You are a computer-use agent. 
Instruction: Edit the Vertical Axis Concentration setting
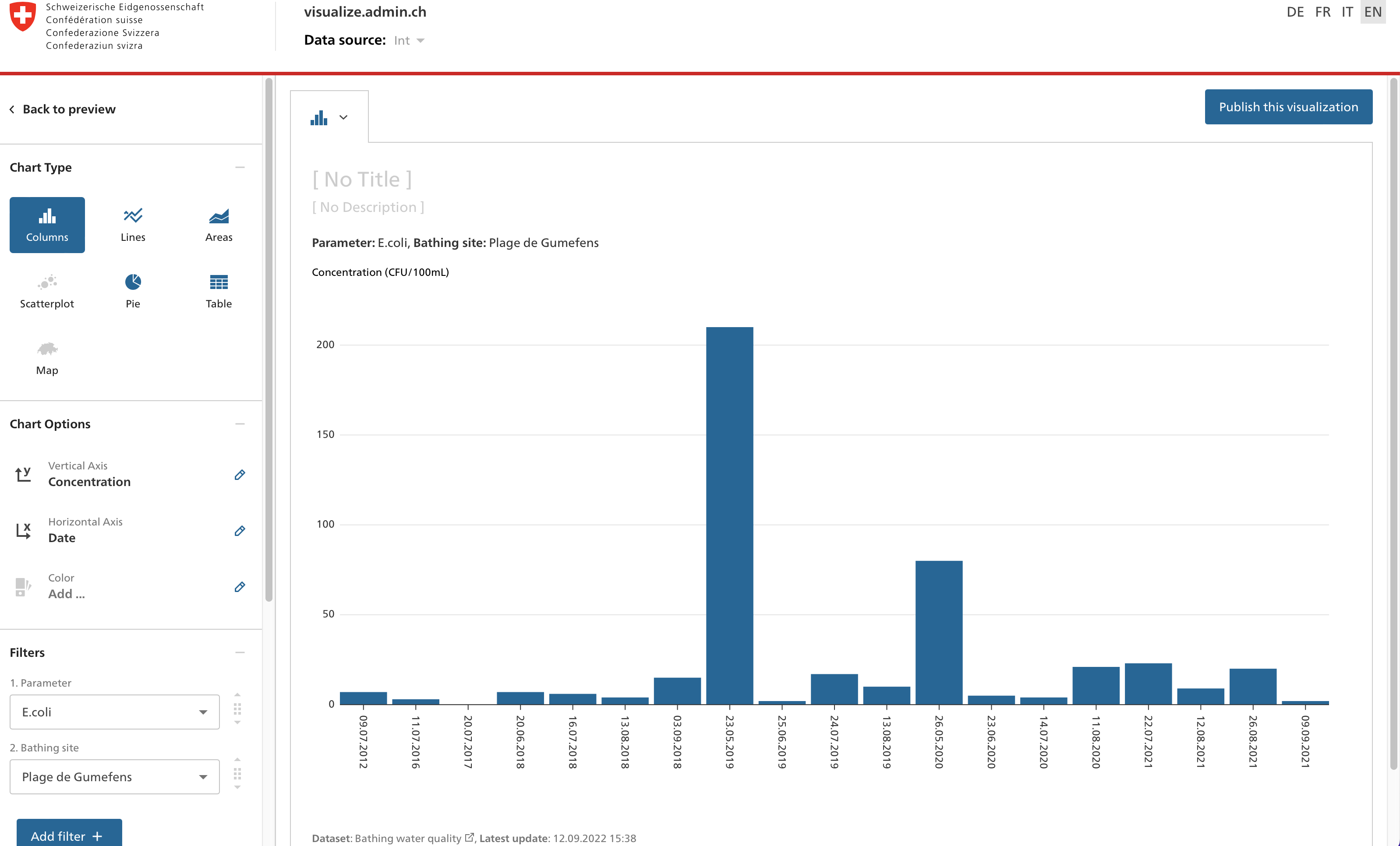[240, 475]
